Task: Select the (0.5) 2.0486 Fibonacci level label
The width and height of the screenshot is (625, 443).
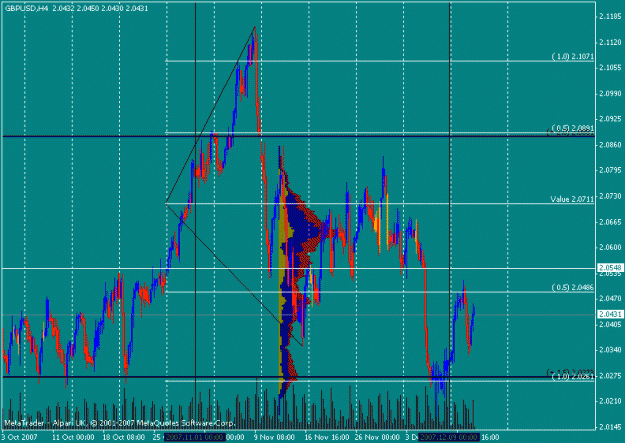Action: click(x=572, y=287)
